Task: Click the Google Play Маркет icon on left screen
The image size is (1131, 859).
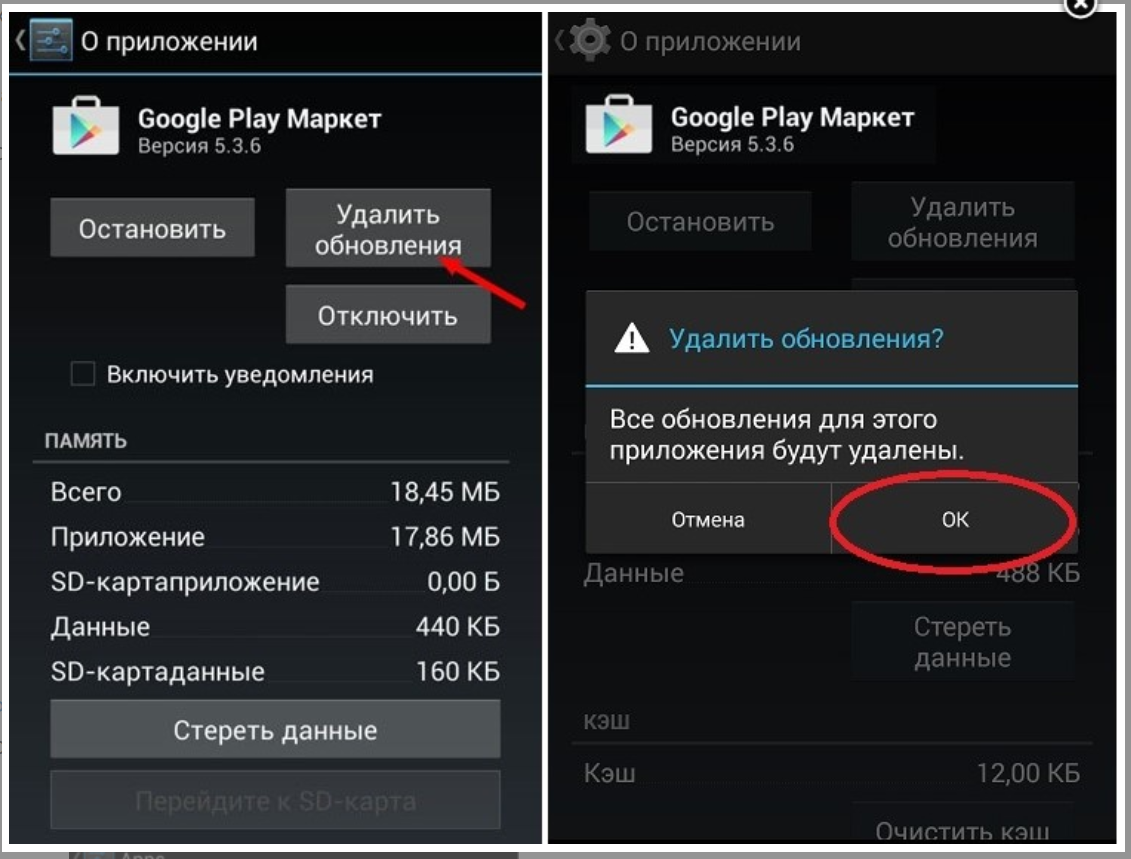Action: coord(86,125)
